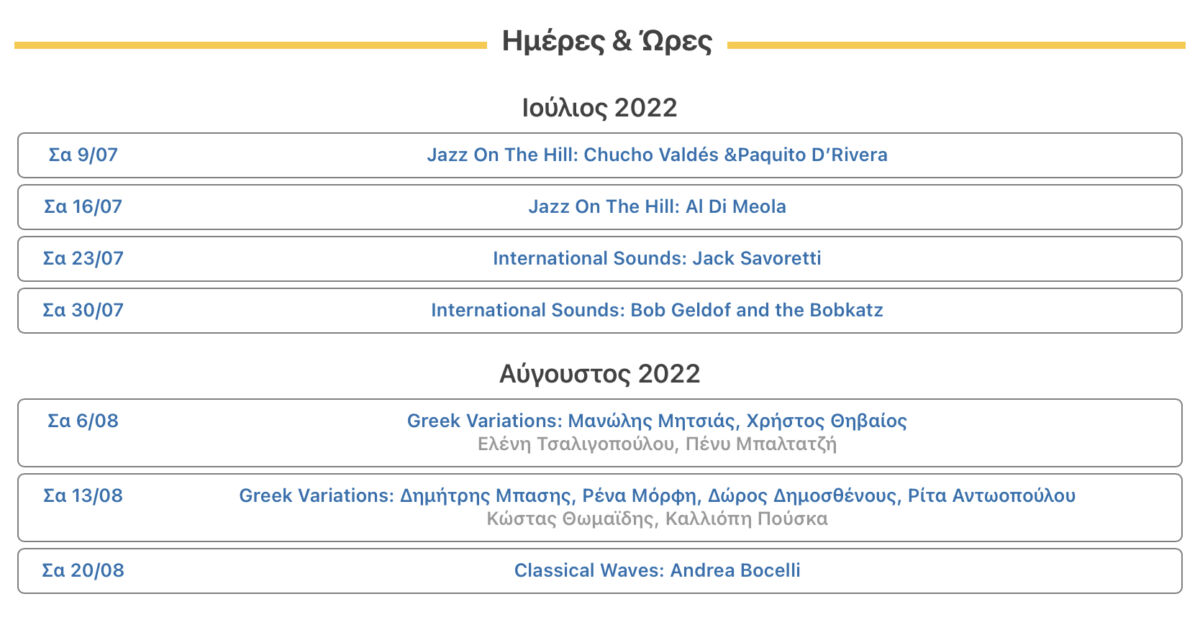Select the Σα 30/07 date
This screenshot has height=622, width=1200.
click(x=83, y=310)
